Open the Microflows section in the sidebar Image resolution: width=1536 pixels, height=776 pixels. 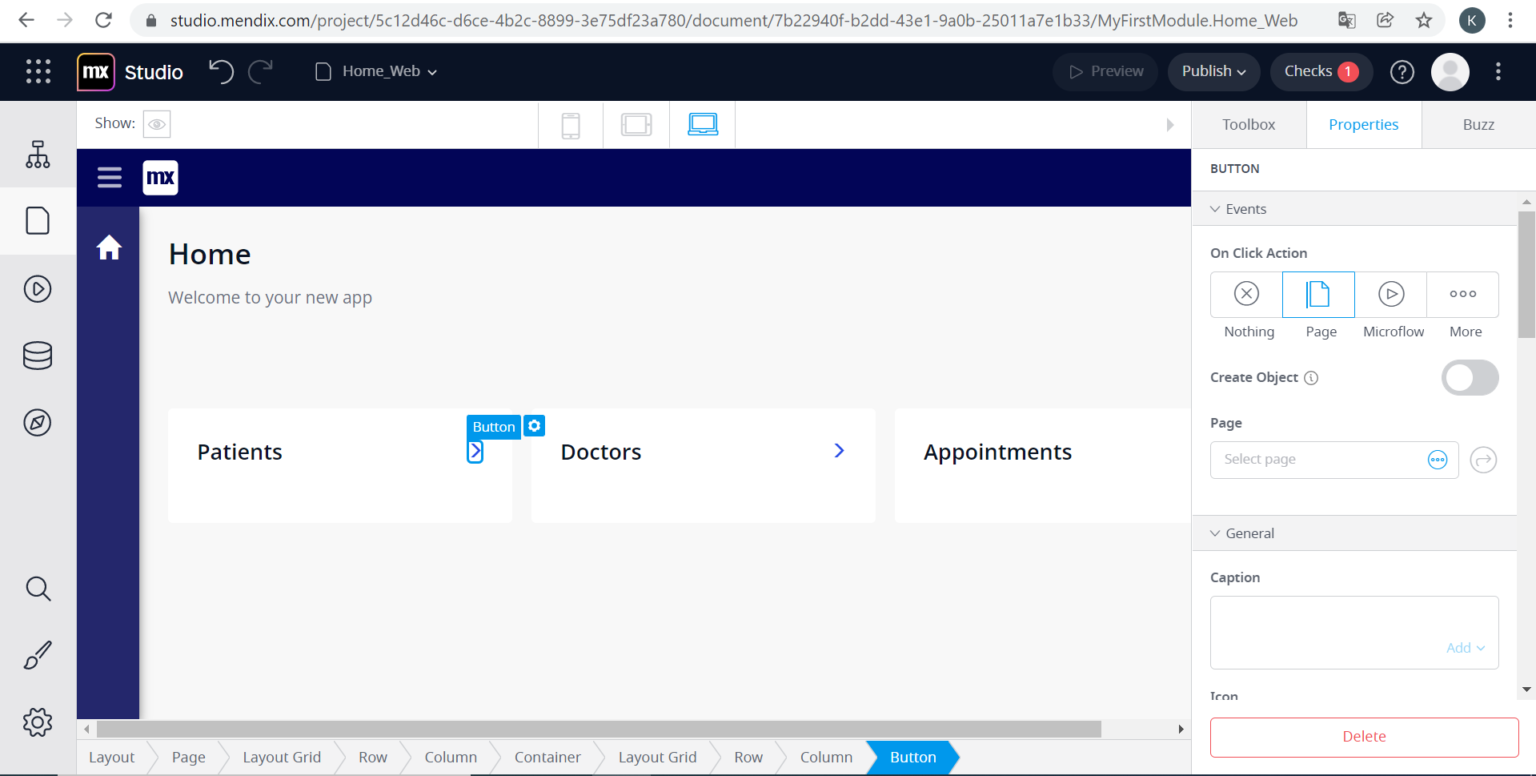[37, 288]
